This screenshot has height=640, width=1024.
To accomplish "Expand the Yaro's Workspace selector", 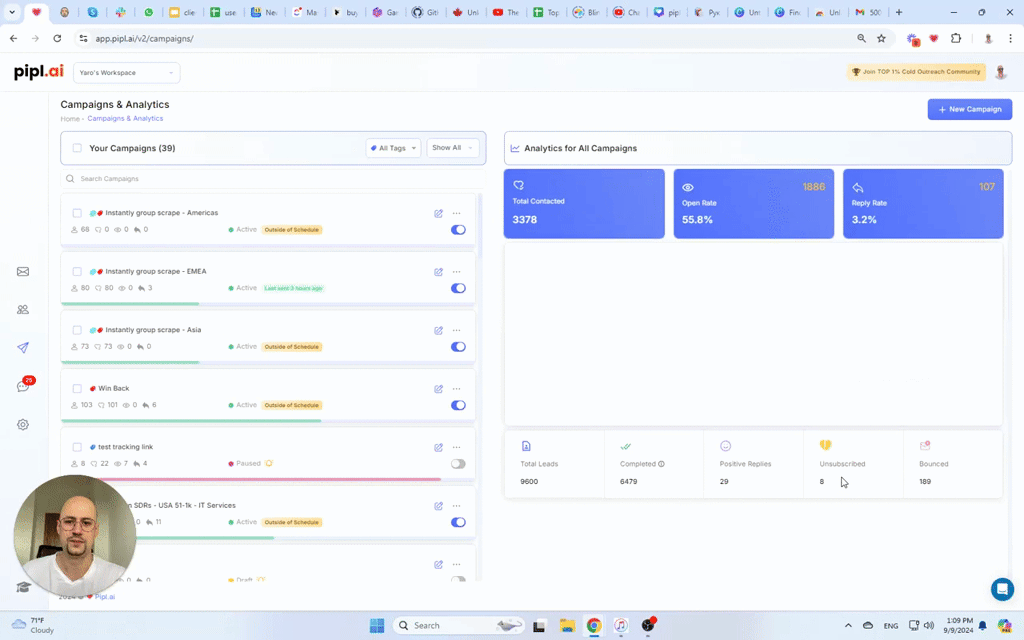I will (126, 72).
